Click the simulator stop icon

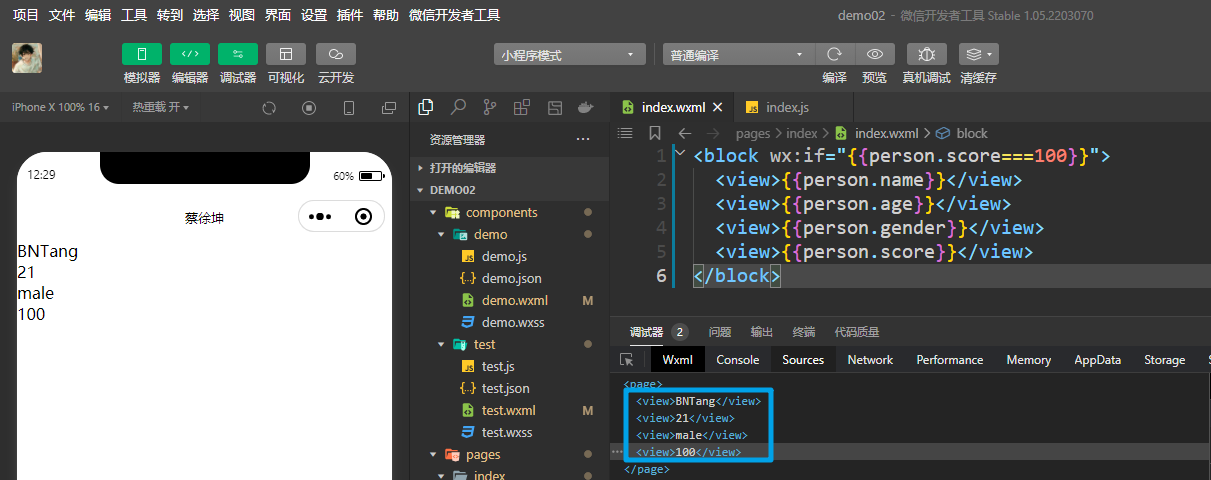tap(309, 108)
